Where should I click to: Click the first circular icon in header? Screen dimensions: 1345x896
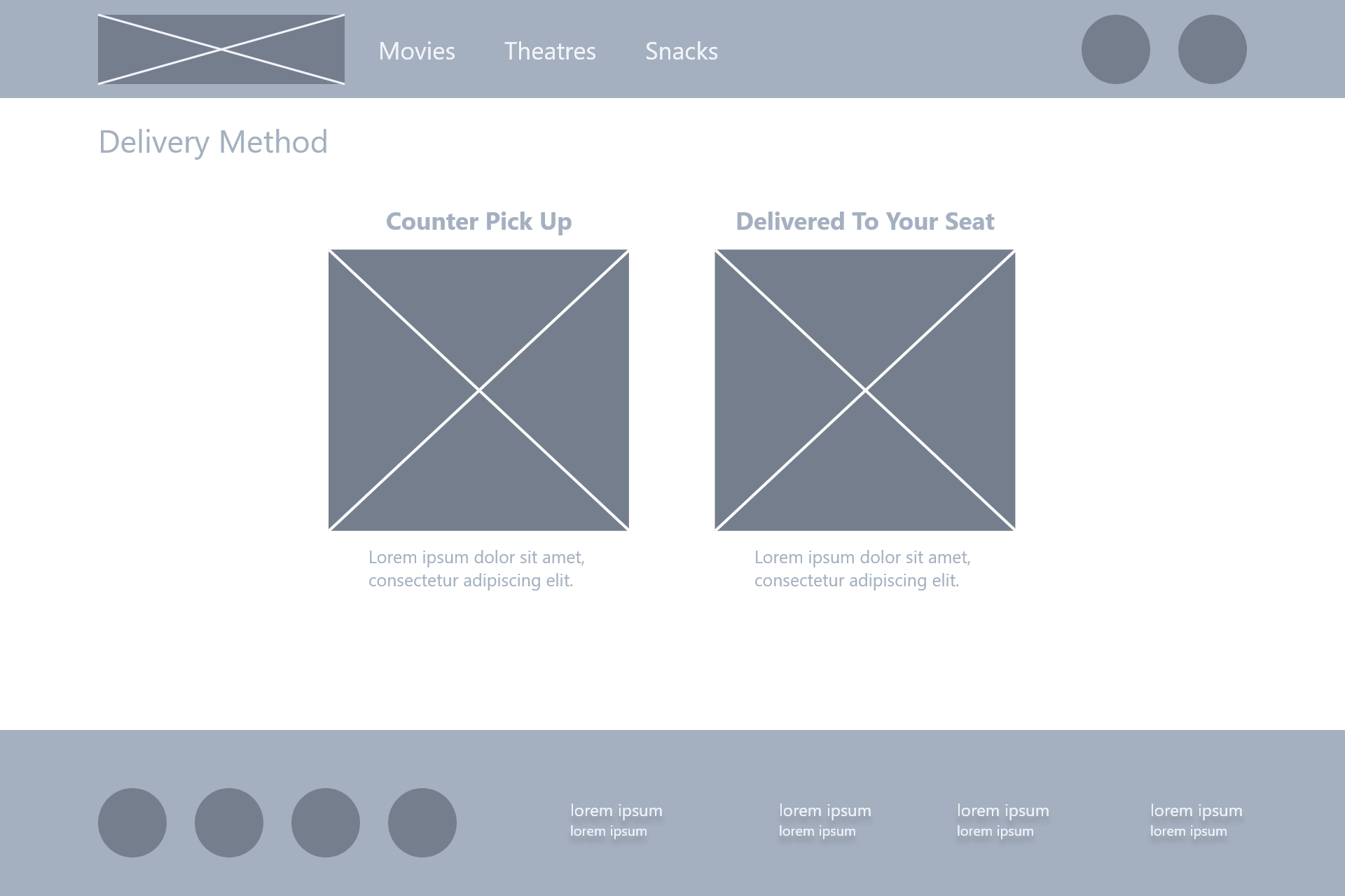(1115, 49)
